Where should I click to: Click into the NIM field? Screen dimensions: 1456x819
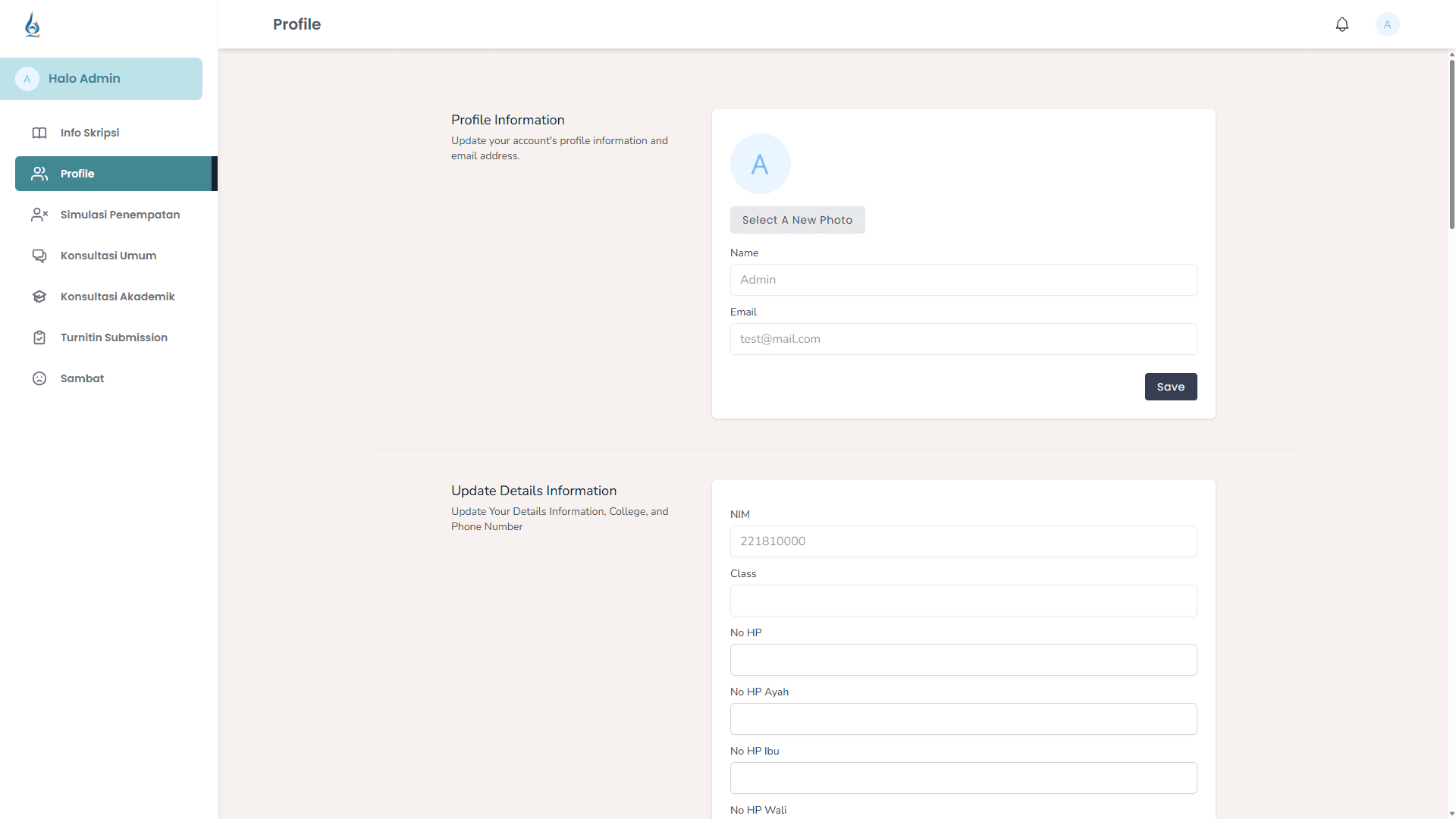click(x=963, y=541)
